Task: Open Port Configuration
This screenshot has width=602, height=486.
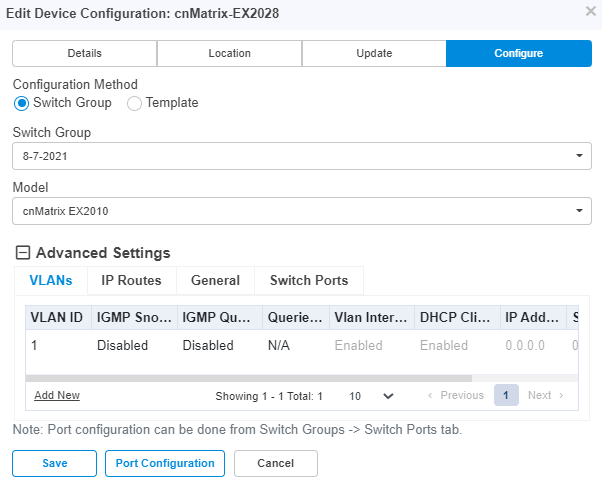Action: click(x=165, y=463)
